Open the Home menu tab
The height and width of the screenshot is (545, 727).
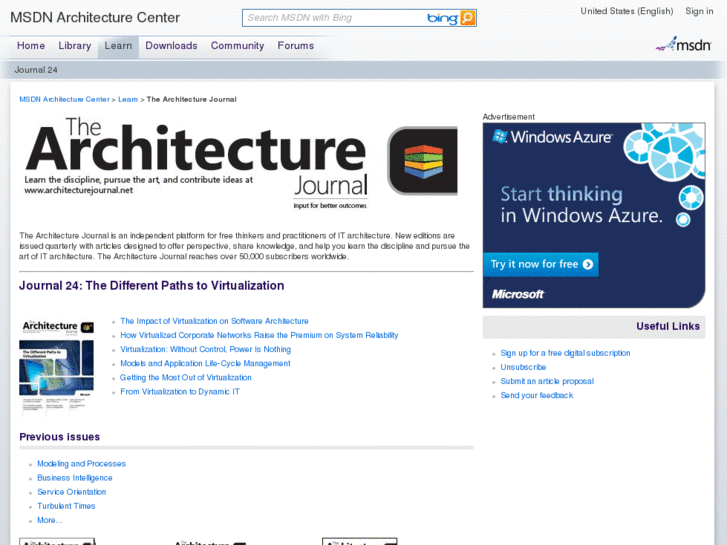tap(31, 45)
